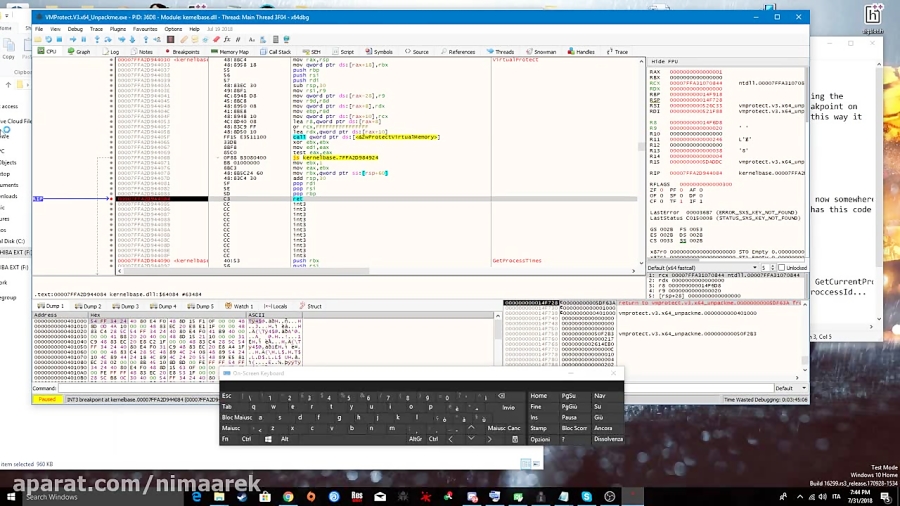This screenshot has width=900, height=506.
Task: Click the Pause execution toolbar icon
Action: click(84, 40)
